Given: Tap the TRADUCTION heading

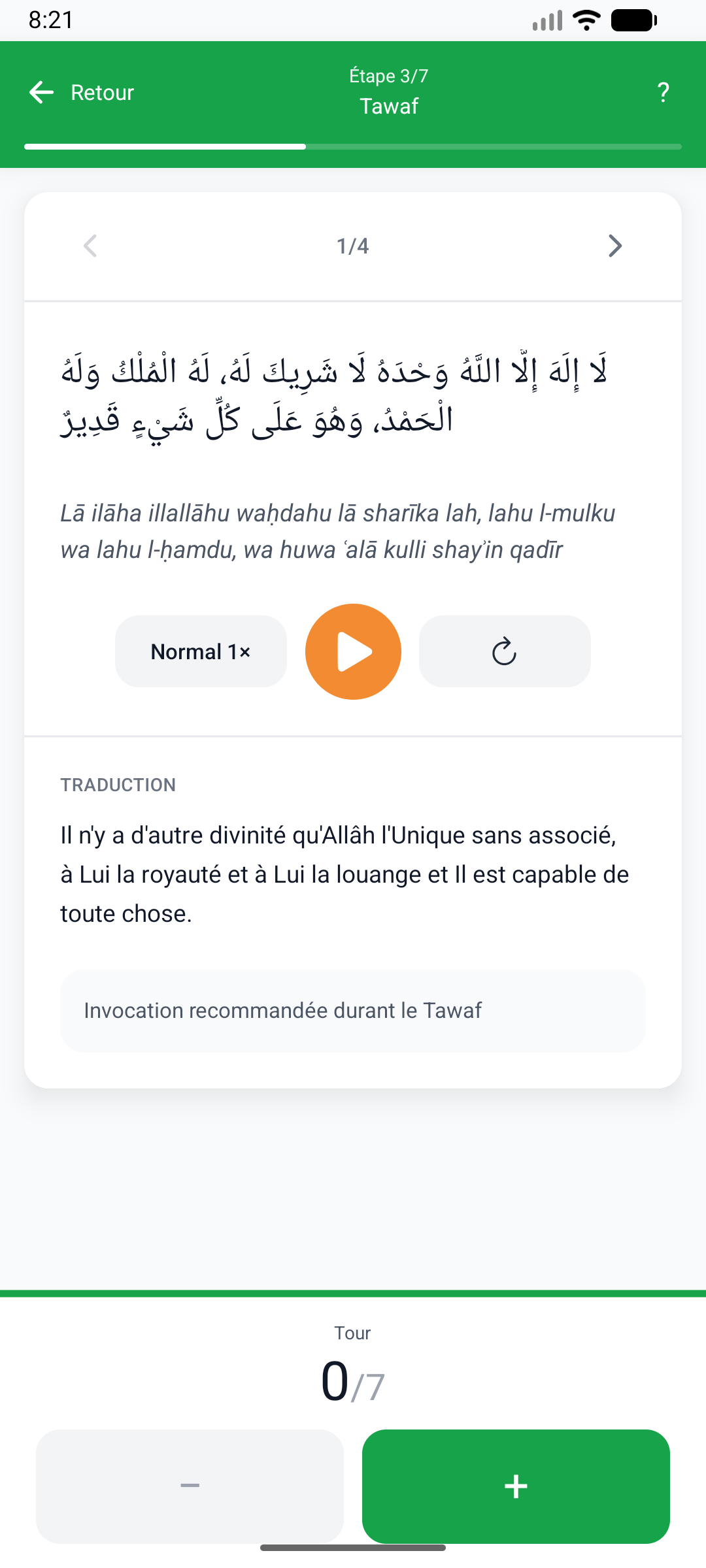Looking at the screenshot, I should point(118,785).
